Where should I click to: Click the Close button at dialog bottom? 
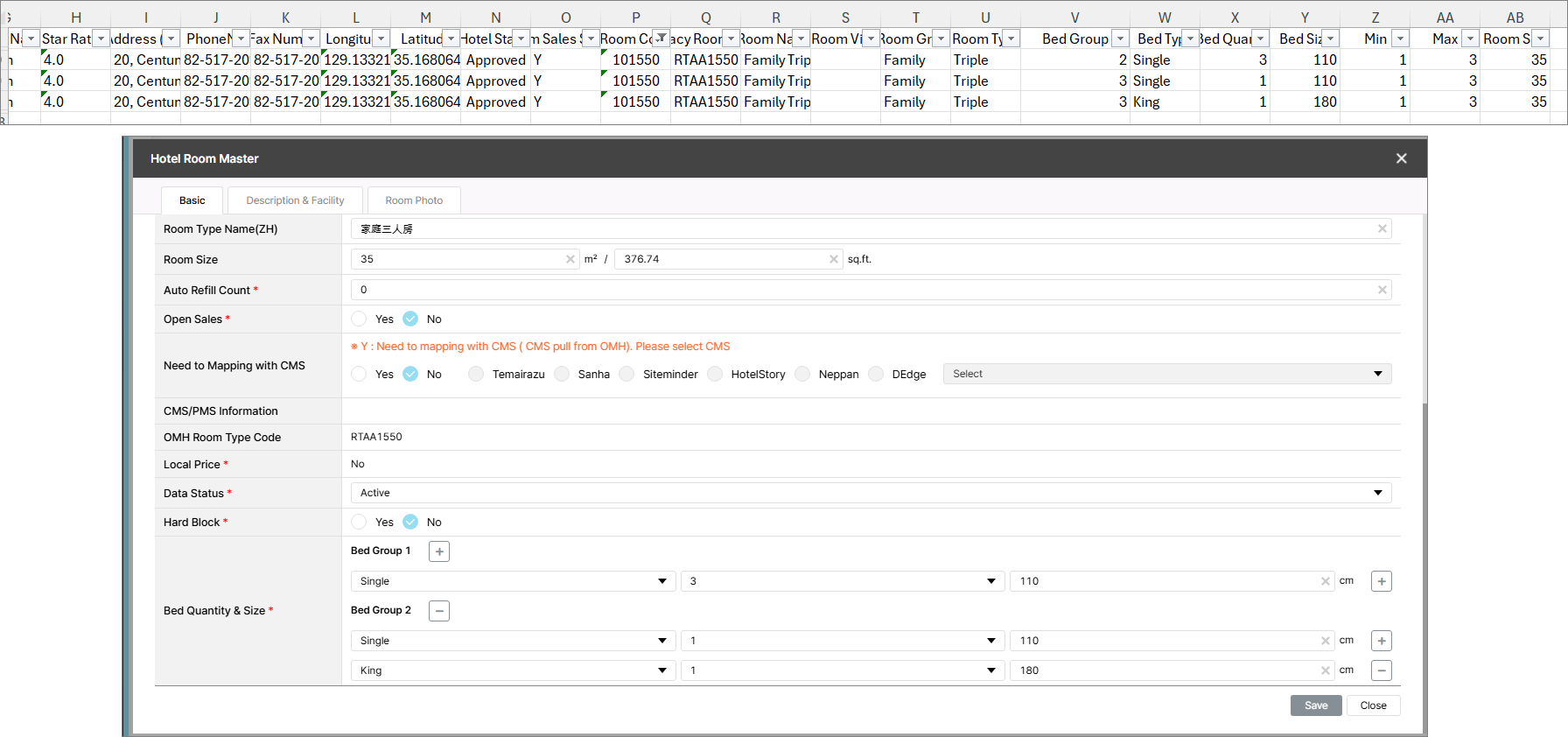pyautogui.click(x=1373, y=705)
